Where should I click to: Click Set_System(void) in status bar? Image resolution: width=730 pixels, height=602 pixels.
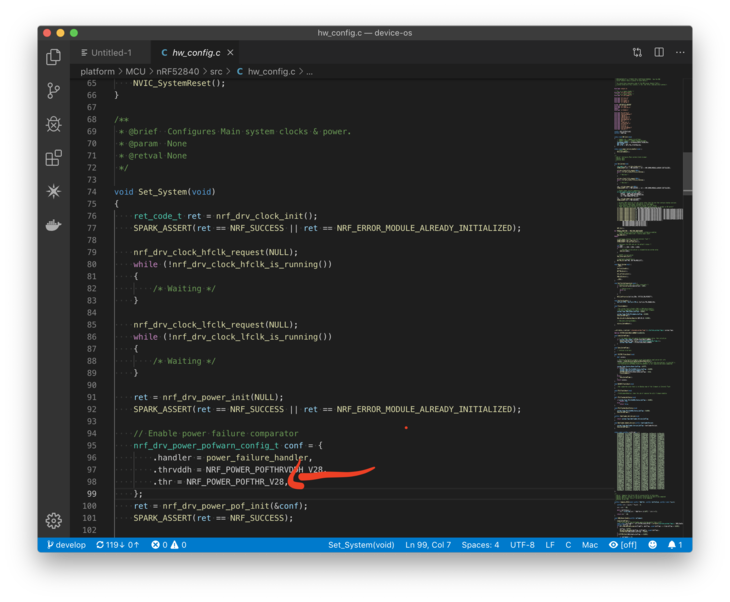click(361, 545)
